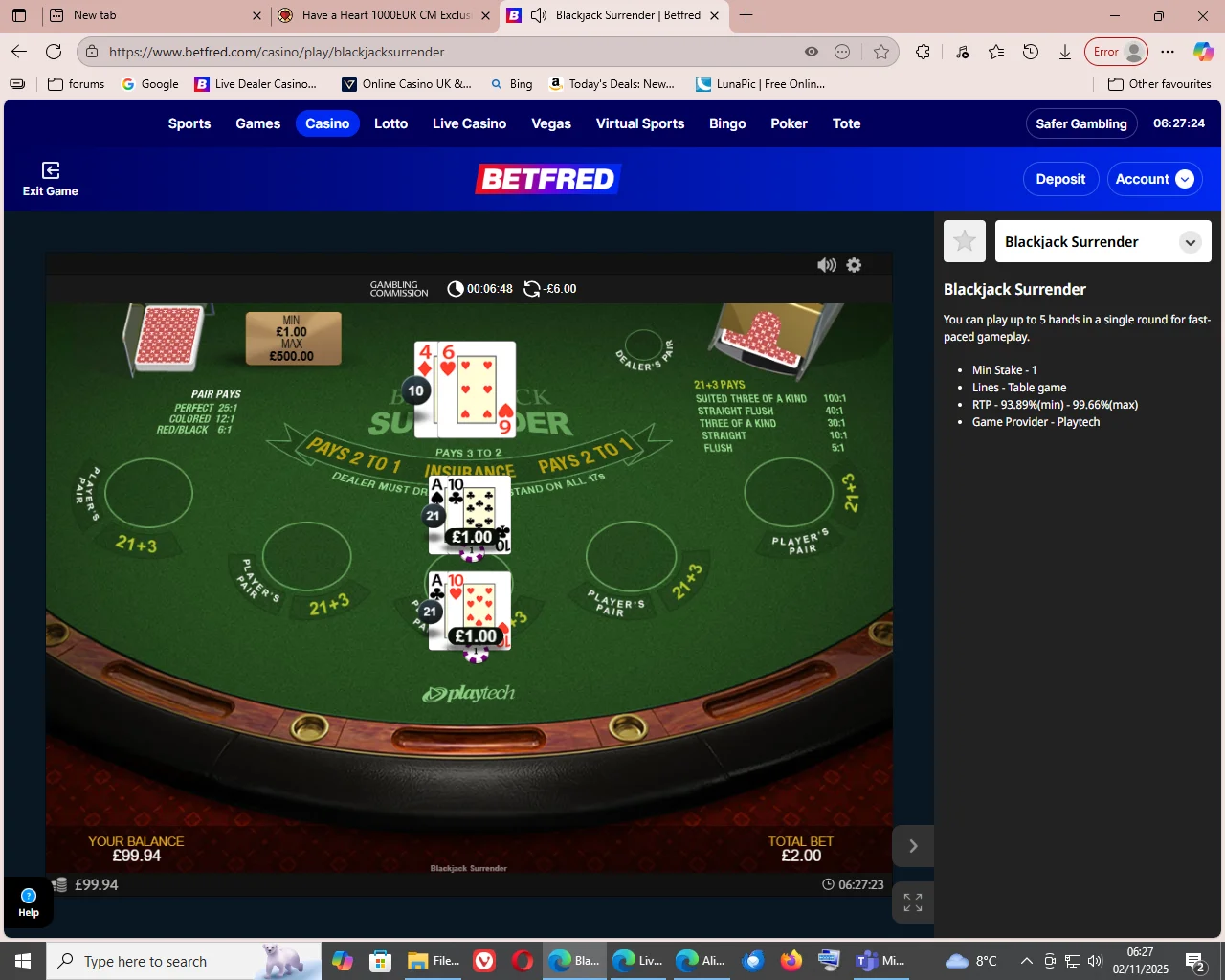Add this page to favourites star
Viewport: 1225px width, 980px height.
[881, 52]
